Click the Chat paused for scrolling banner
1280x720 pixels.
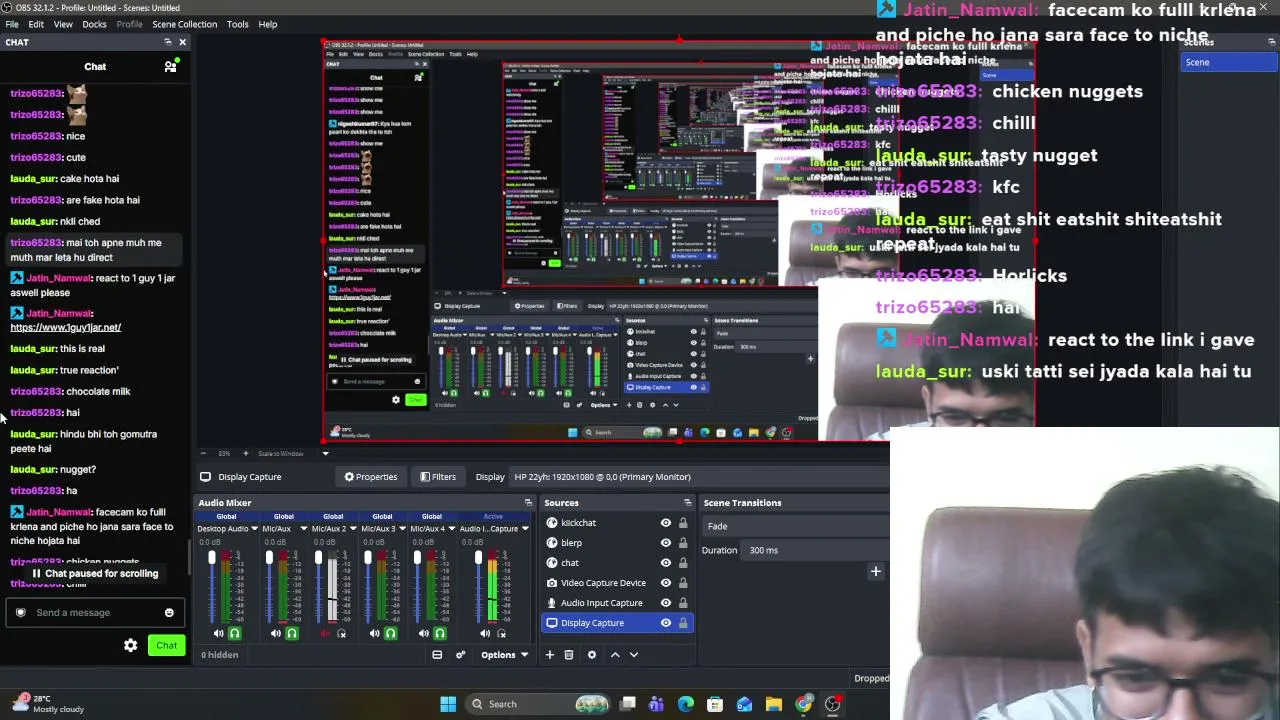pos(95,574)
